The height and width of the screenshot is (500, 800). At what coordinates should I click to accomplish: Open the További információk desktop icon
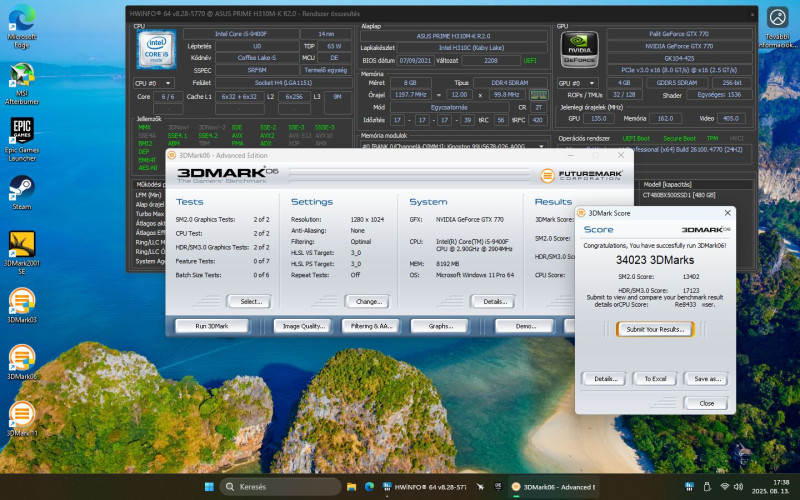[778, 26]
